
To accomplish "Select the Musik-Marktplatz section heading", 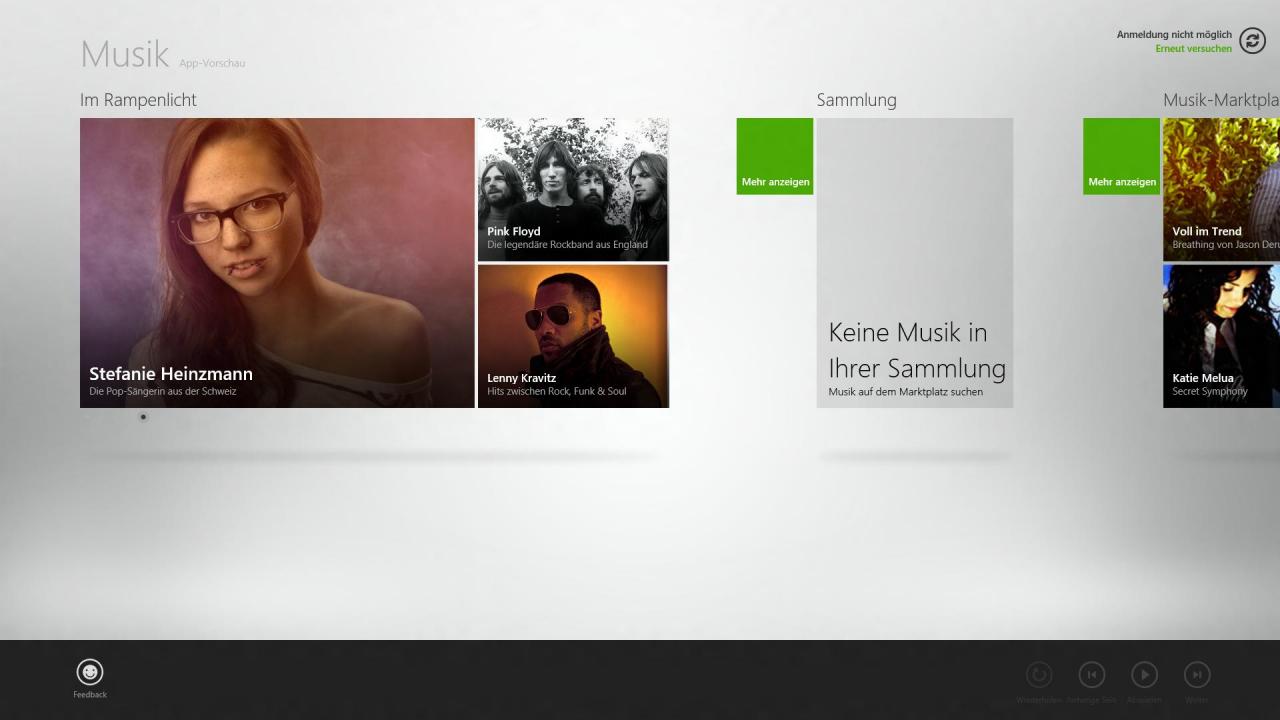I will pyautogui.click(x=1221, y=100).
